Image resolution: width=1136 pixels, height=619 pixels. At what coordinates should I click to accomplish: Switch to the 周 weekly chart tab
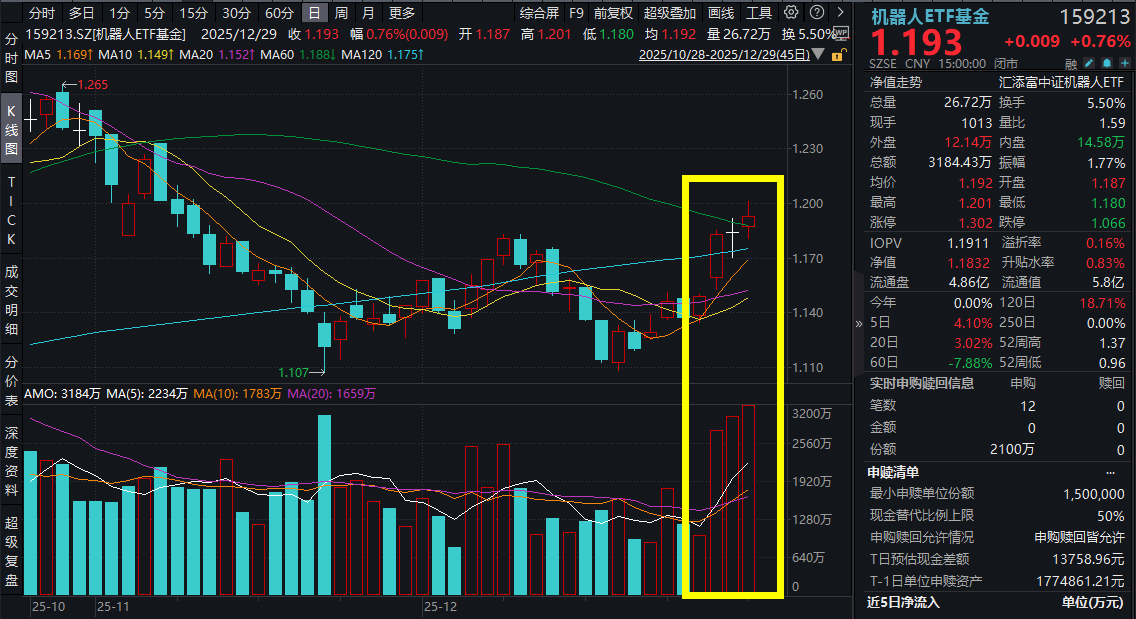click(x=341, y=13)
